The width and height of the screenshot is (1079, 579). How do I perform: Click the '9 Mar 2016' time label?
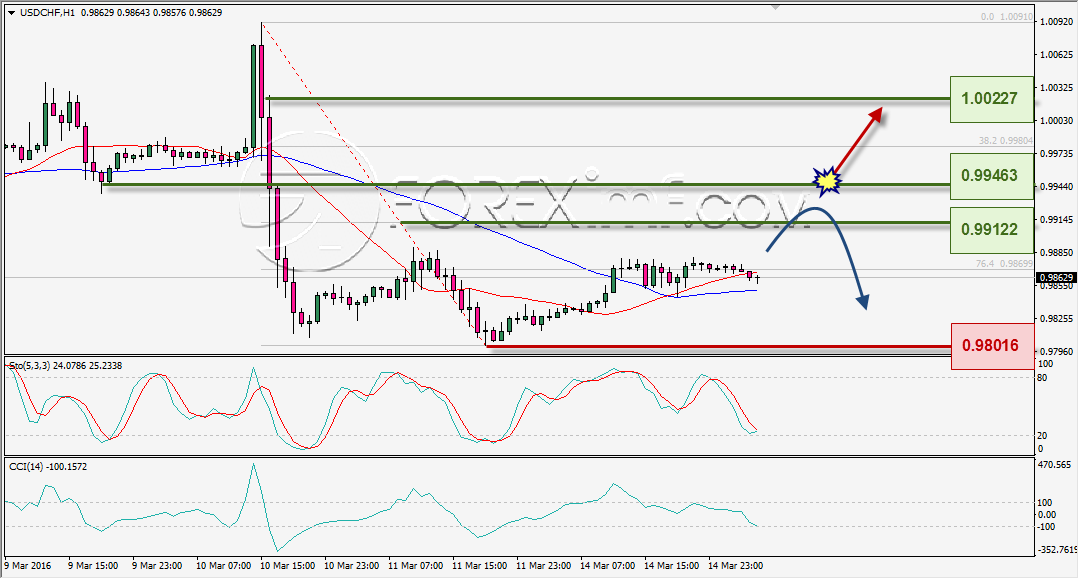point(28,566)
